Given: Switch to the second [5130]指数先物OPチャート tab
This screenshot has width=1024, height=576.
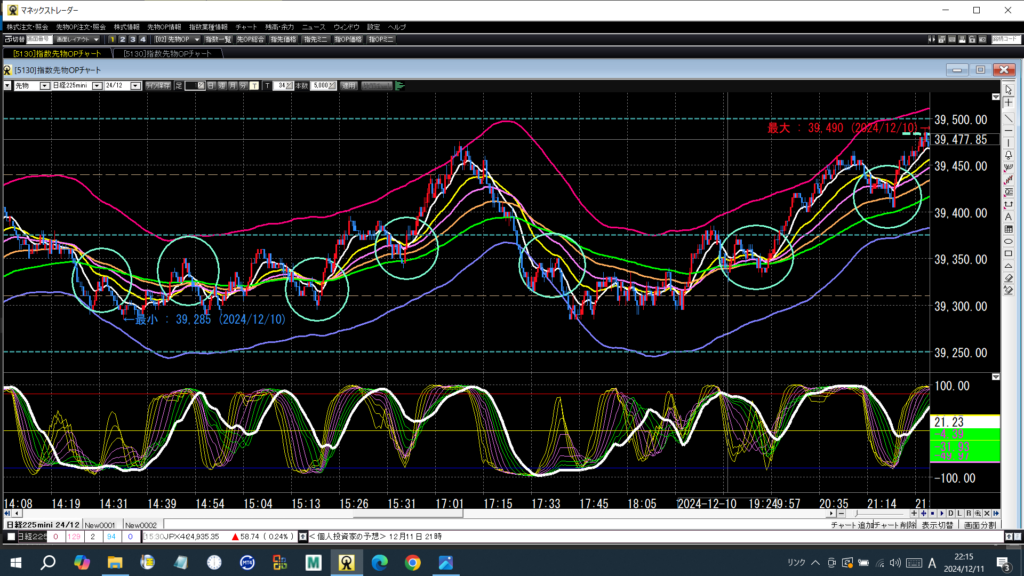Looking at the screenshot, I should point(167,54).
